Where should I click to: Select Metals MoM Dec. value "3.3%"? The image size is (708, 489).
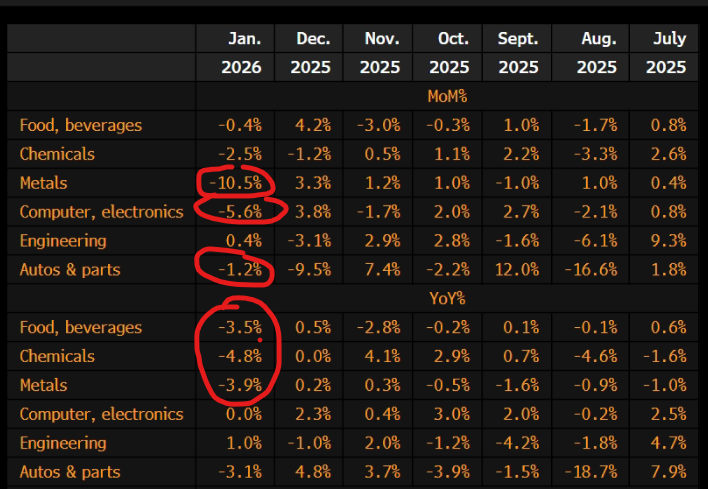click(x=313, y=183)
